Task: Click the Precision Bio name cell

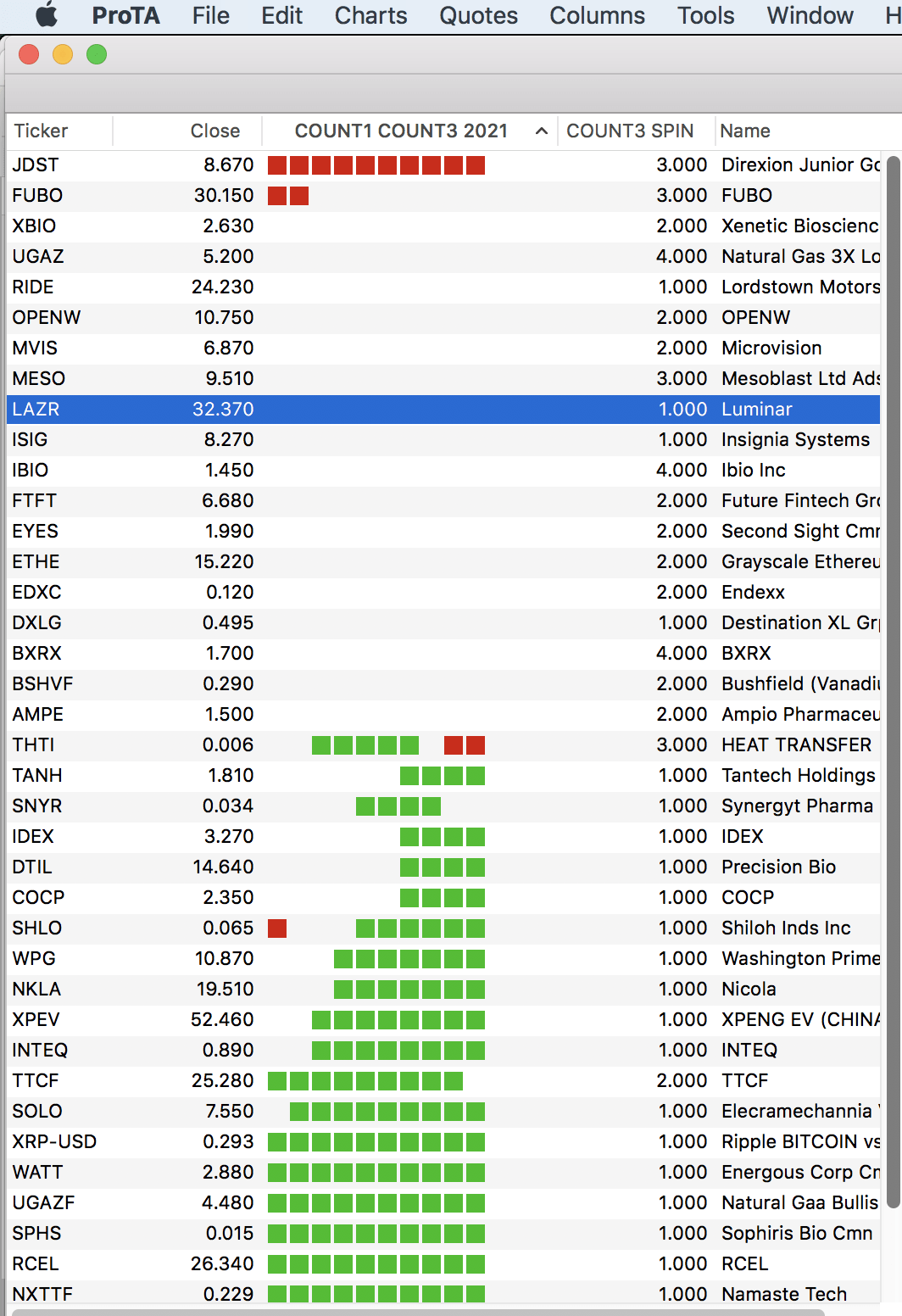Action: pos(778,867)
